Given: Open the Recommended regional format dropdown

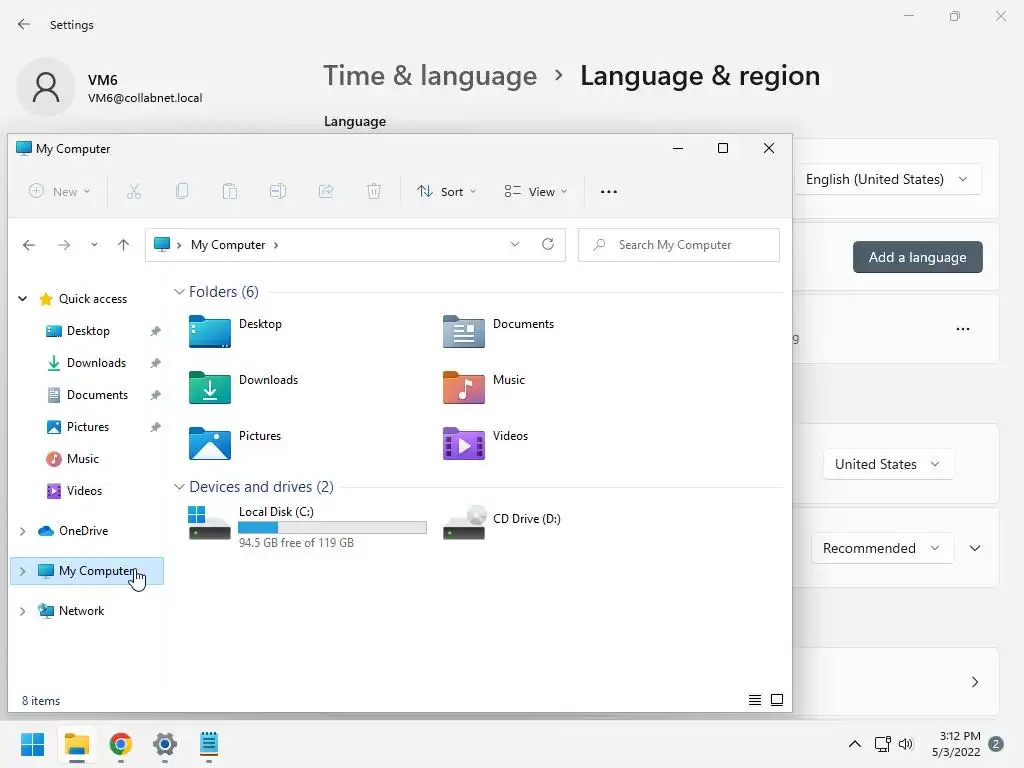Looking at the screenshot, I should (x=882, y=548).
